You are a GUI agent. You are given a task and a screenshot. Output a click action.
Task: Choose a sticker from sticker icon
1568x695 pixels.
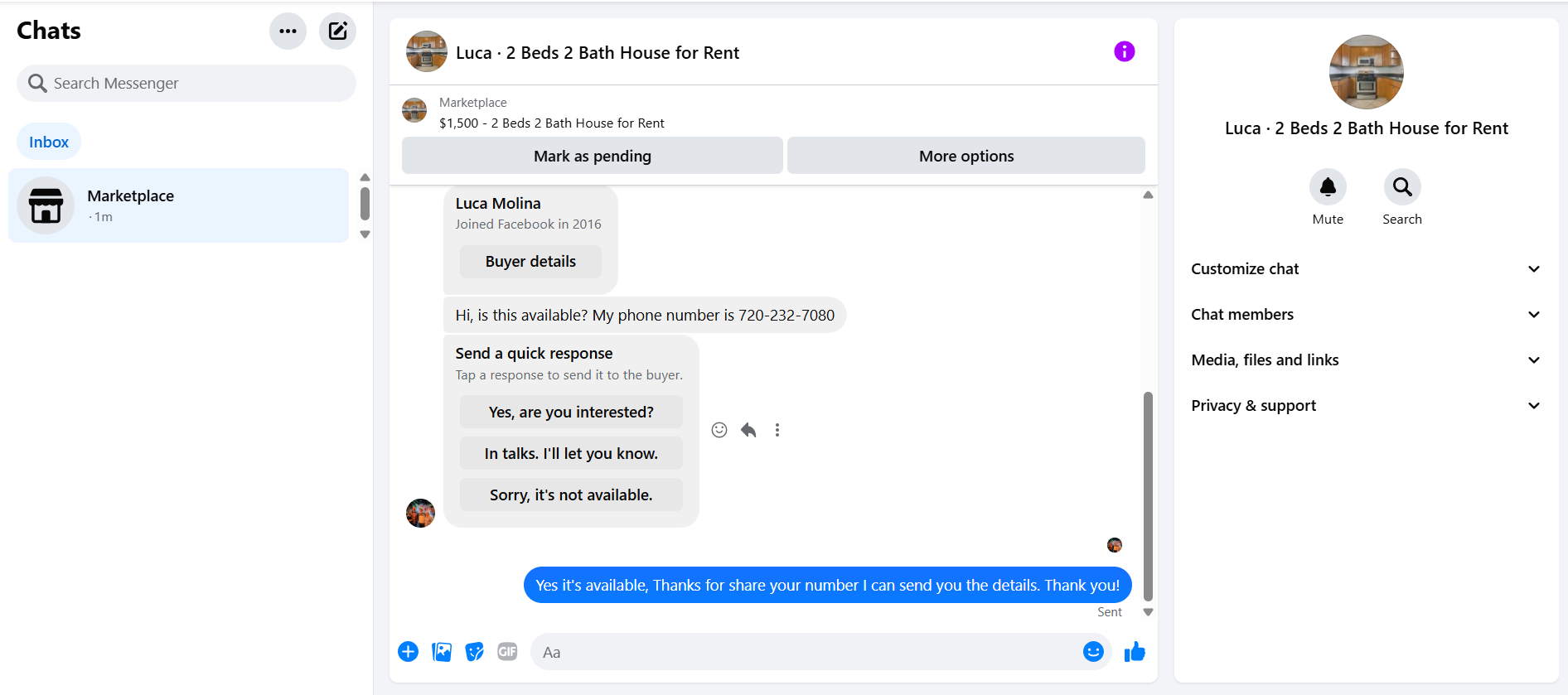475,652
